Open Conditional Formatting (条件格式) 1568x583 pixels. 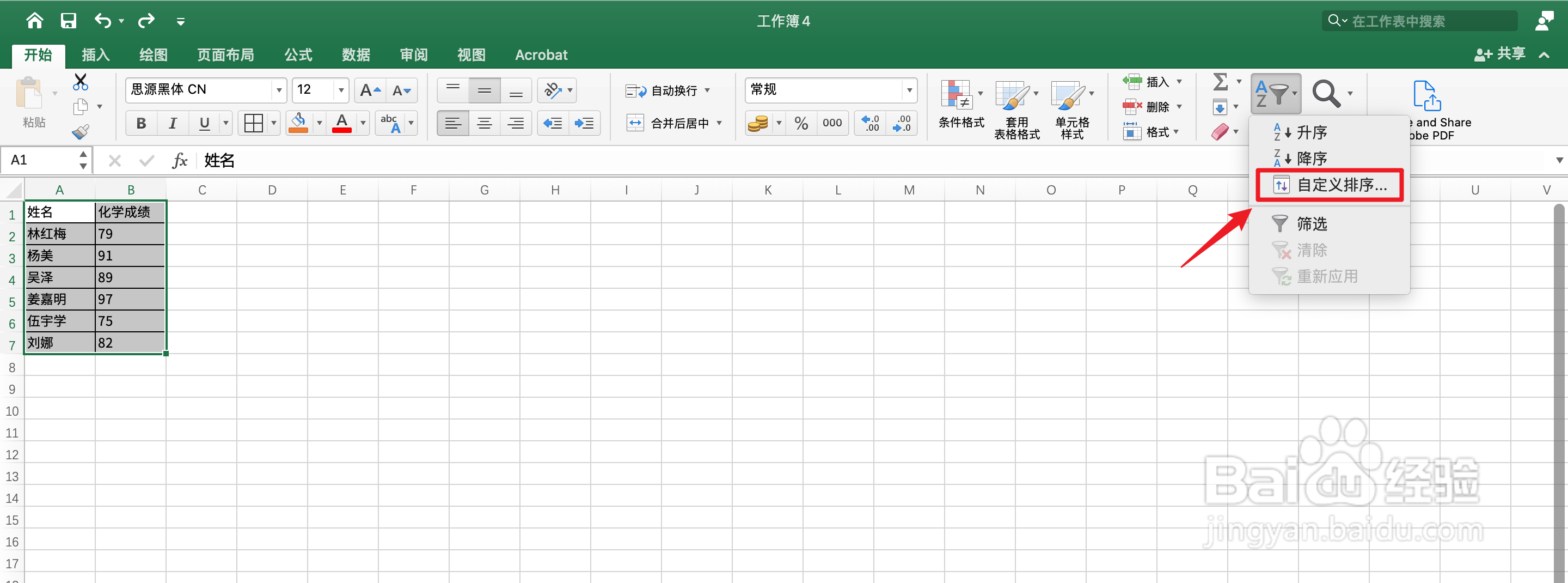(x=961, y=104)
